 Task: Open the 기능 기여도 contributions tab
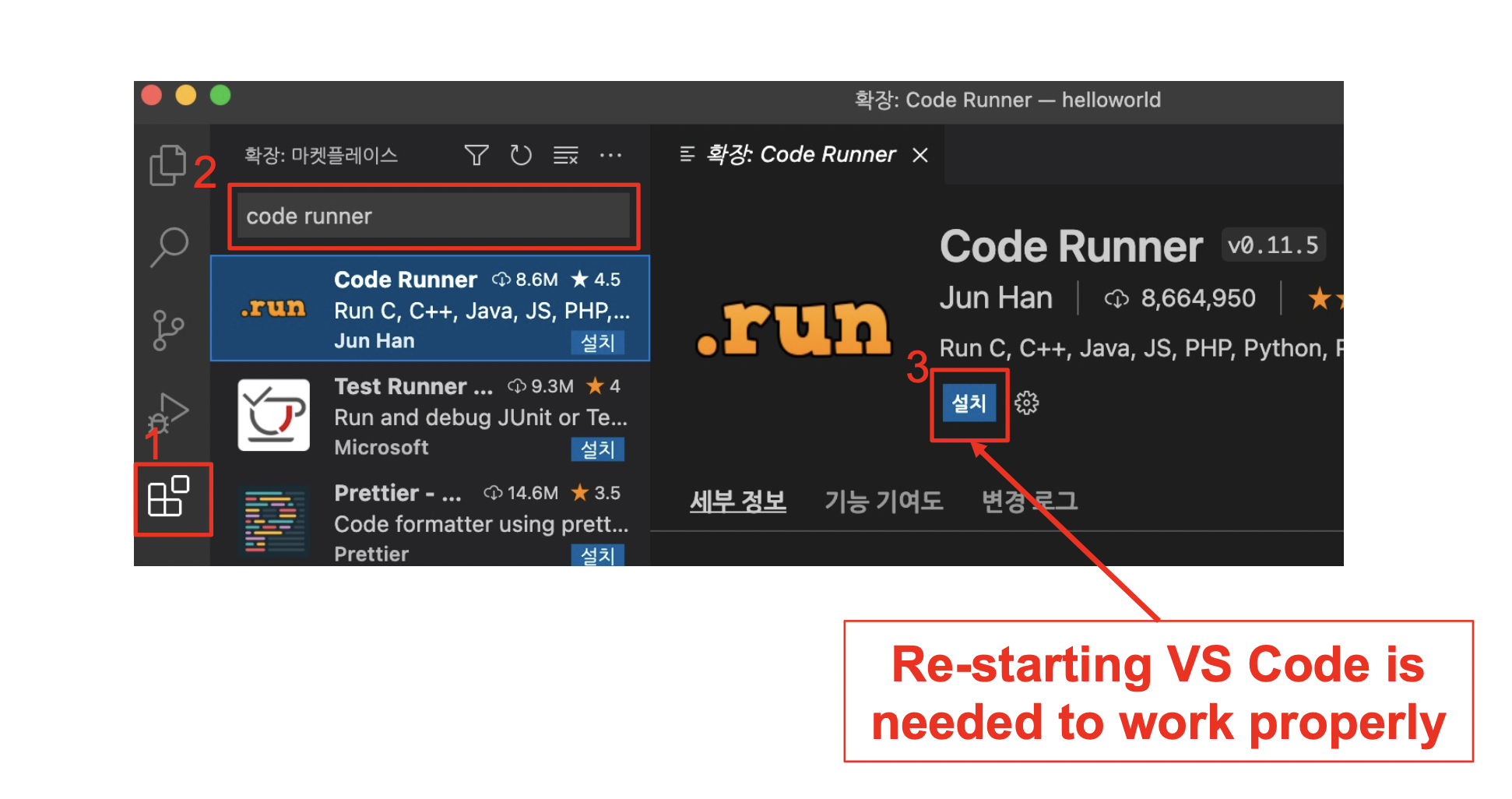pyautogui.click(x=884, y=501)
